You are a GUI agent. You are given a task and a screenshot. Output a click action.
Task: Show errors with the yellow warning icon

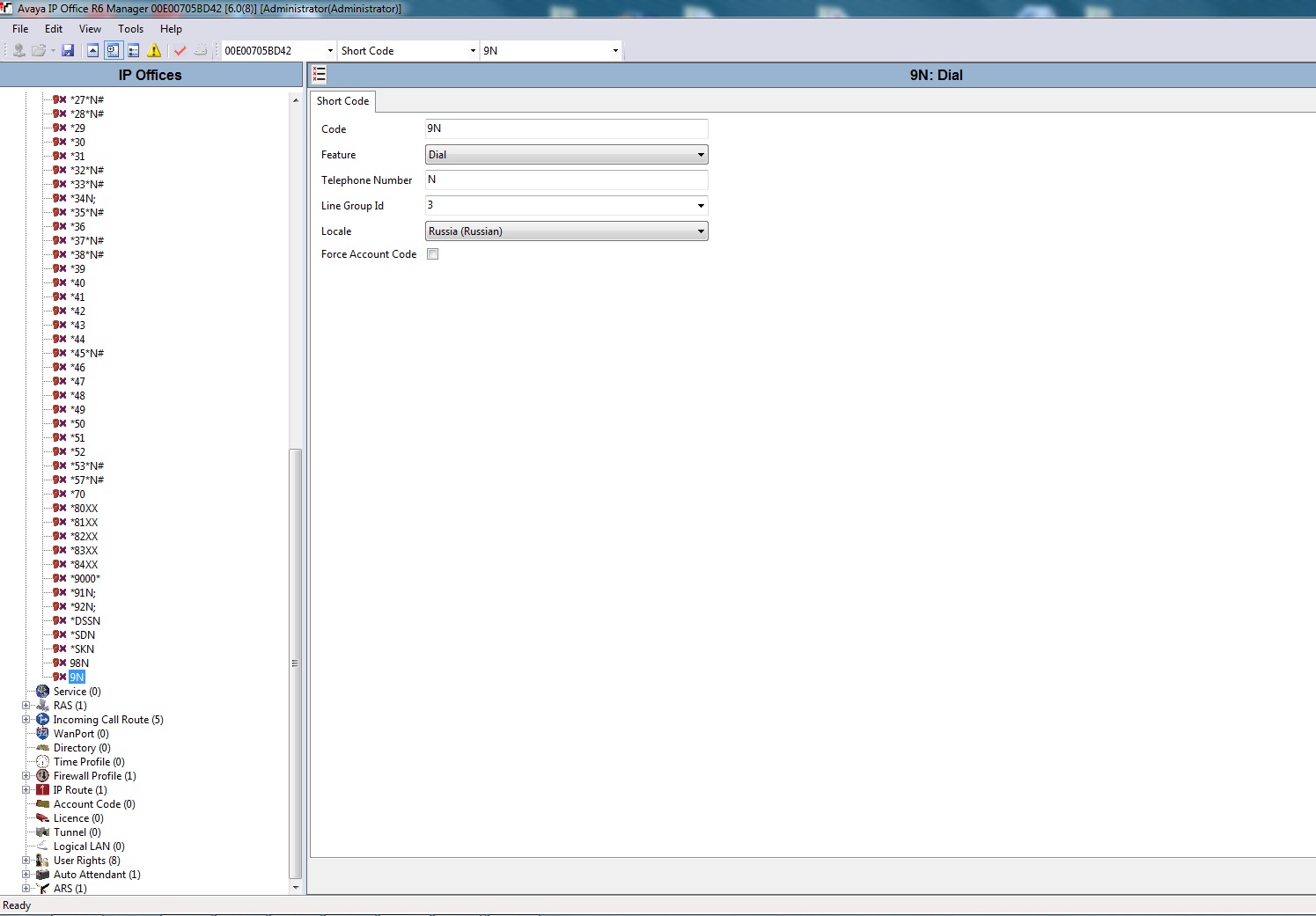[x=154, y=51]
